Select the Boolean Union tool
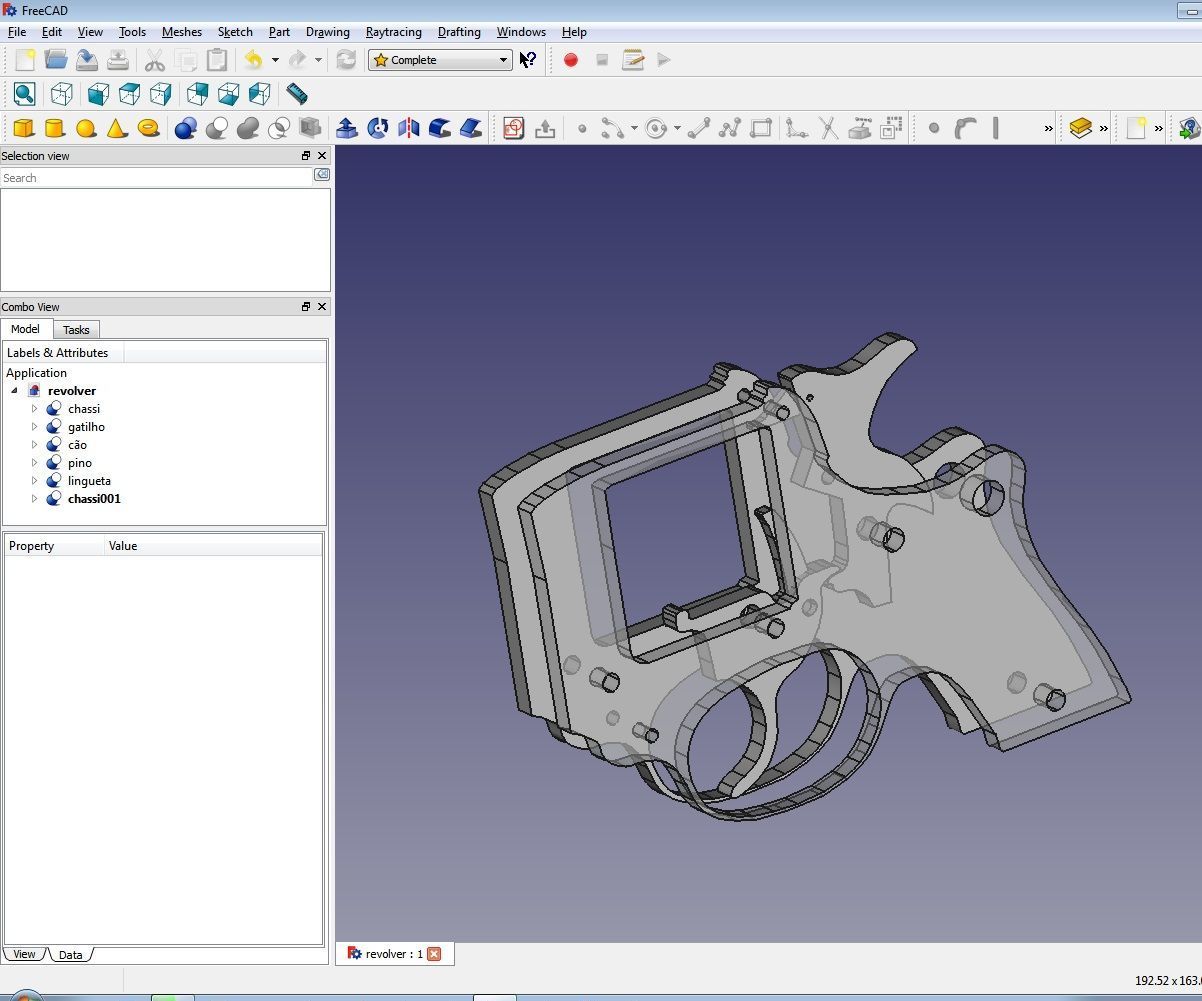Screen dimensions: 1202x1001 [247, 128]
